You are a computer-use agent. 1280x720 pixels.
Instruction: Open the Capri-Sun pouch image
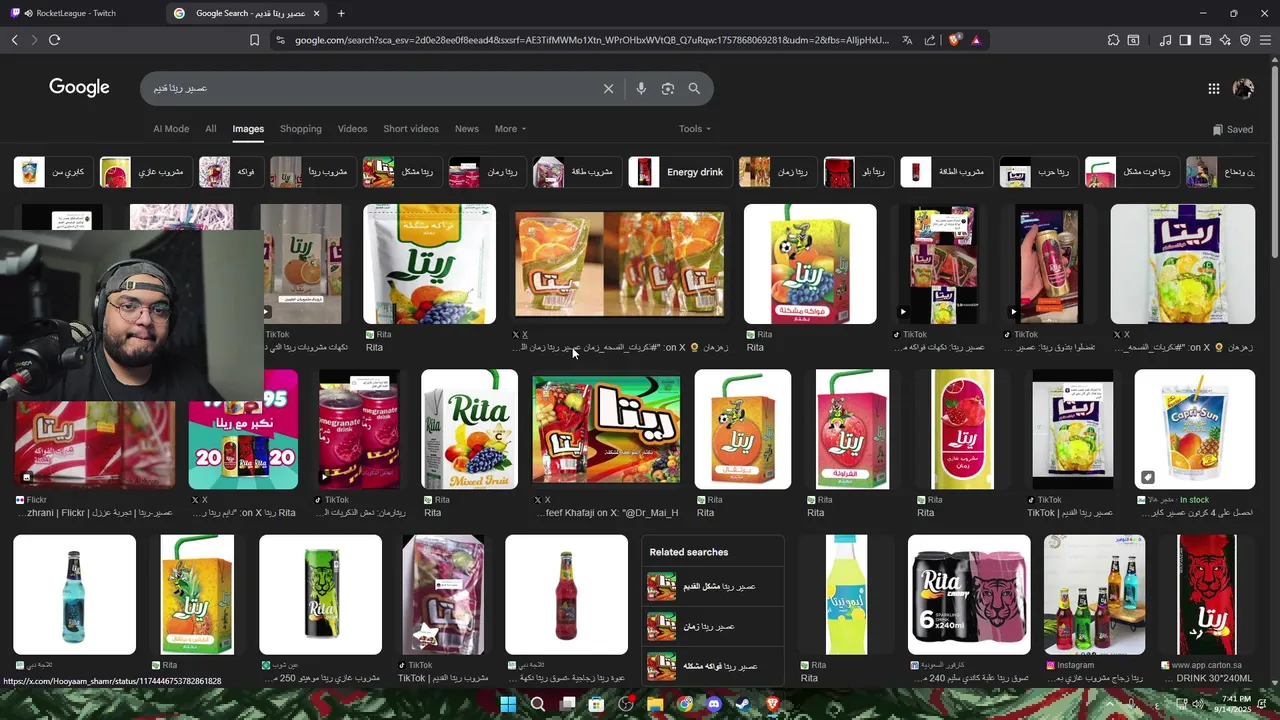1194,429
